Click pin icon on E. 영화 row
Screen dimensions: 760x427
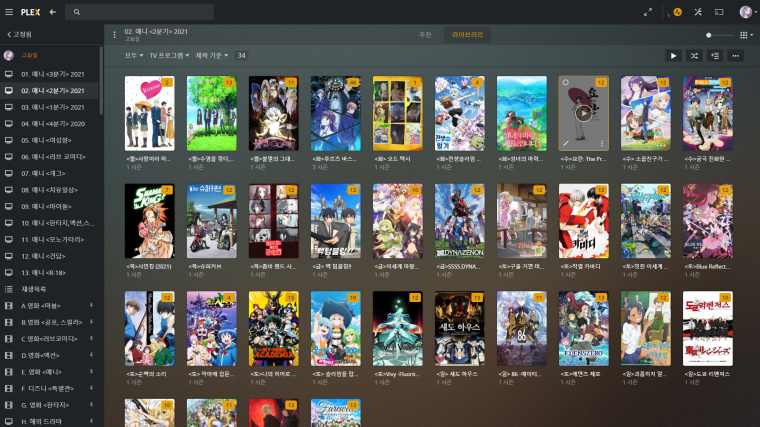pyautogui.click(x=91, y=372)
